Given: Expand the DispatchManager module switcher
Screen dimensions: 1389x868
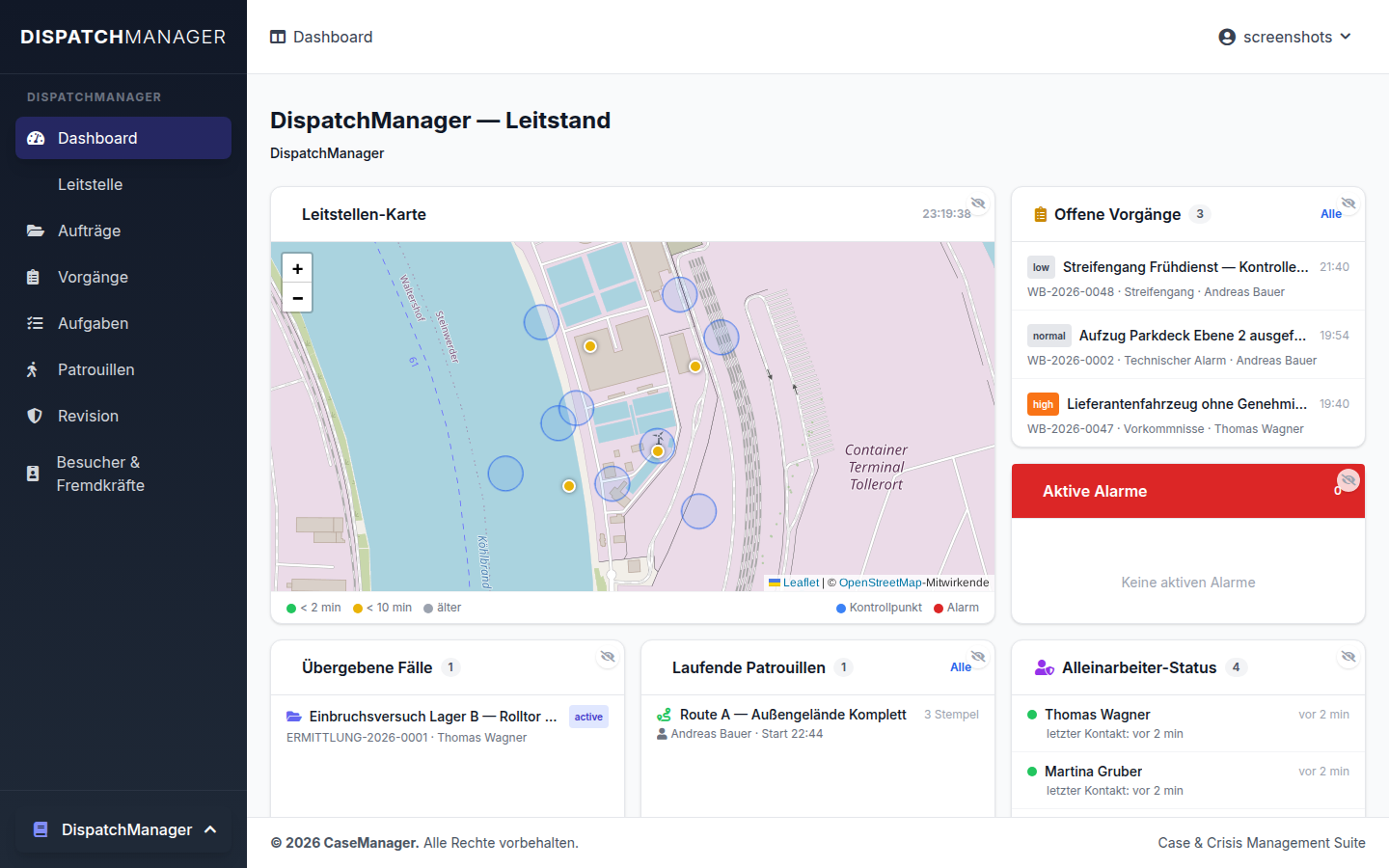Looking at the screenshot, I should [x=123, y=829].
